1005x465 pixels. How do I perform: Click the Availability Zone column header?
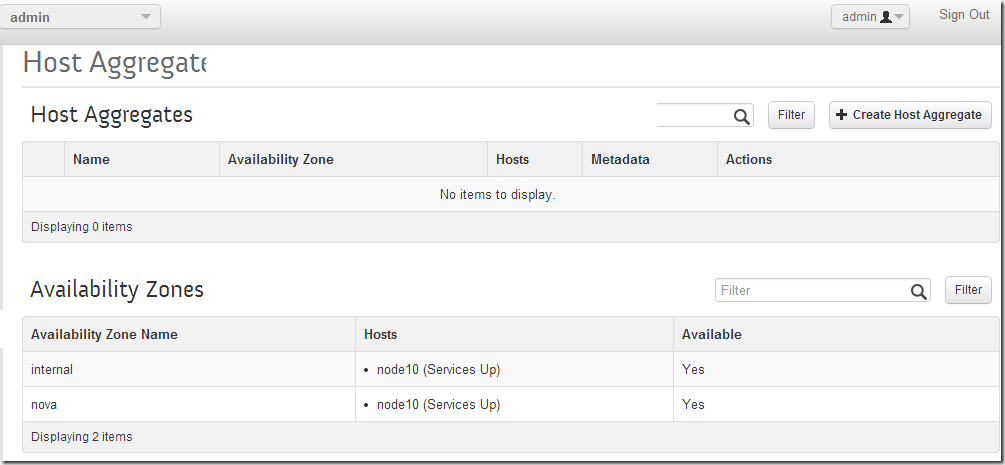281,160
